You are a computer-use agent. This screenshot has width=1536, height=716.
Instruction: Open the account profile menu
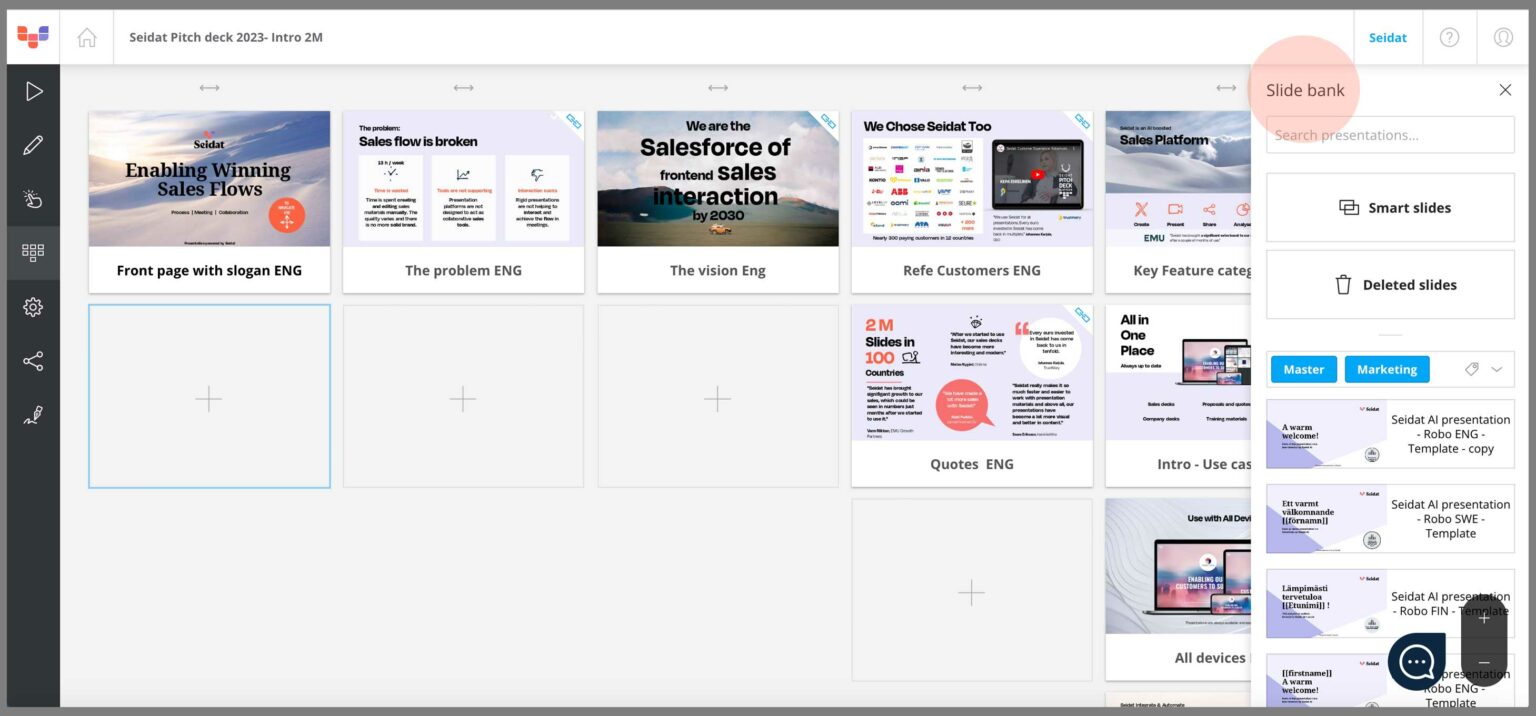coord(1503,37)
